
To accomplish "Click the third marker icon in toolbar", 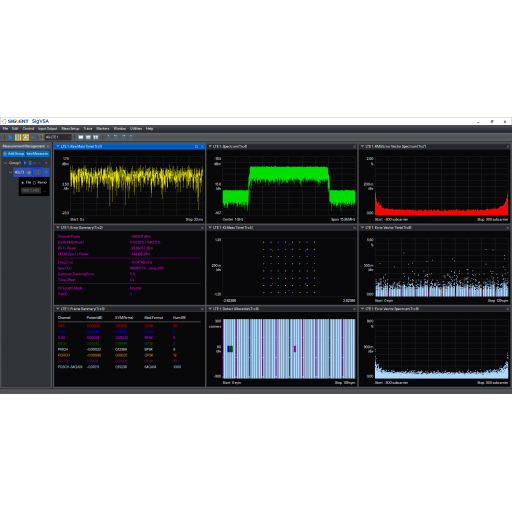I will pyautogui.click(x=123, y=137).
